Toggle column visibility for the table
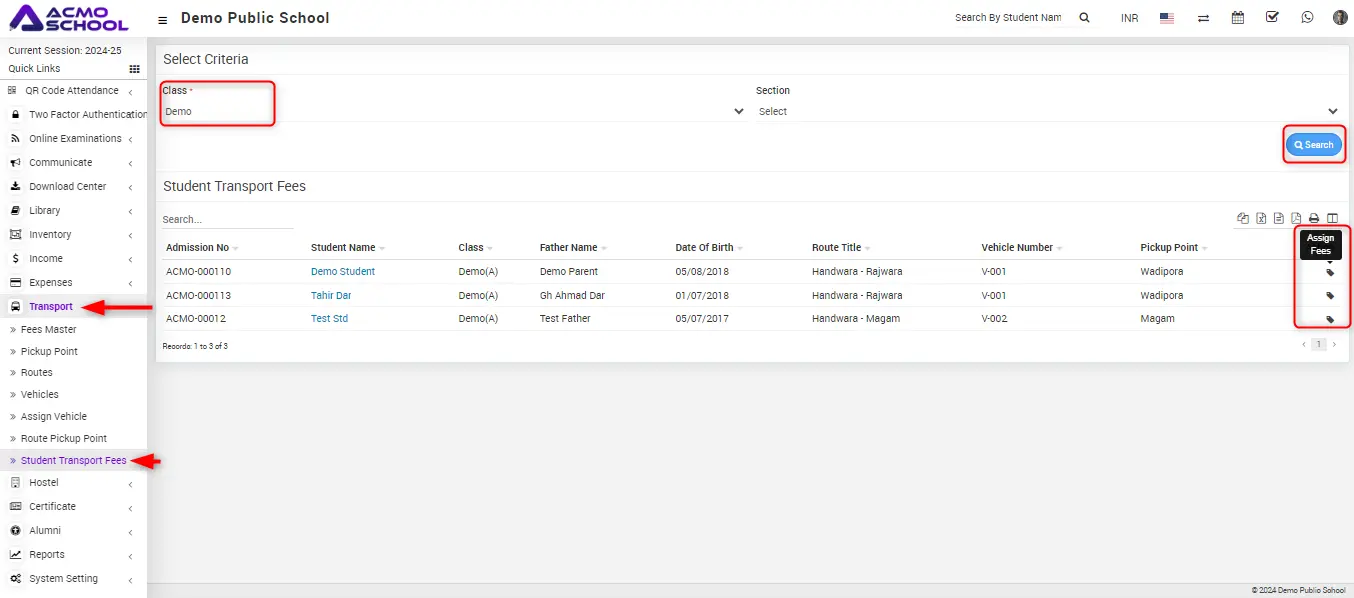Viewport: 1354px width, 598px height. [x=1332, y=218]
